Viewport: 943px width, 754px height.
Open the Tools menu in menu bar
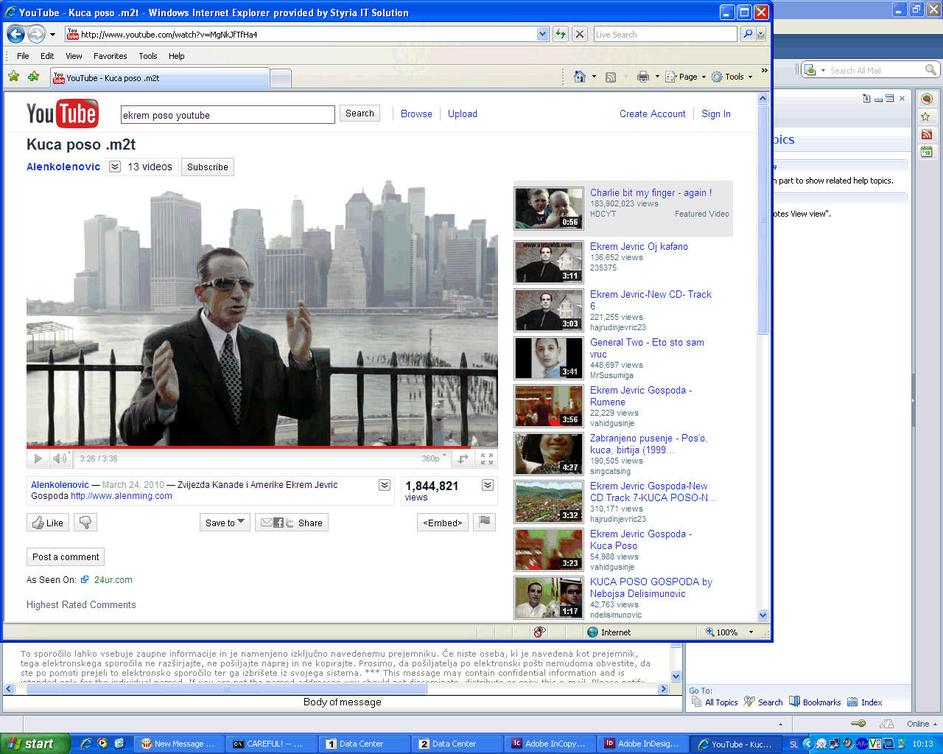pyautogui.click(x=148, y=56)
